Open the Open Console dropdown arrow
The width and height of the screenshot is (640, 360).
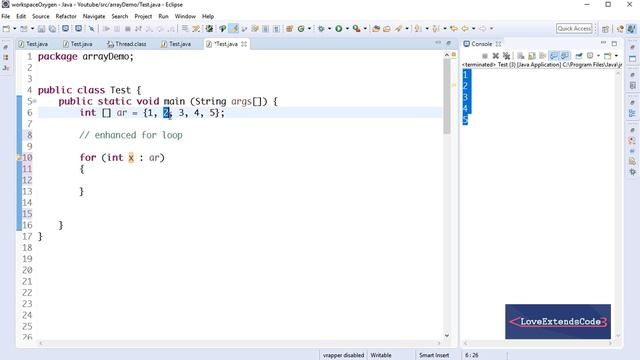pos(616,56)
